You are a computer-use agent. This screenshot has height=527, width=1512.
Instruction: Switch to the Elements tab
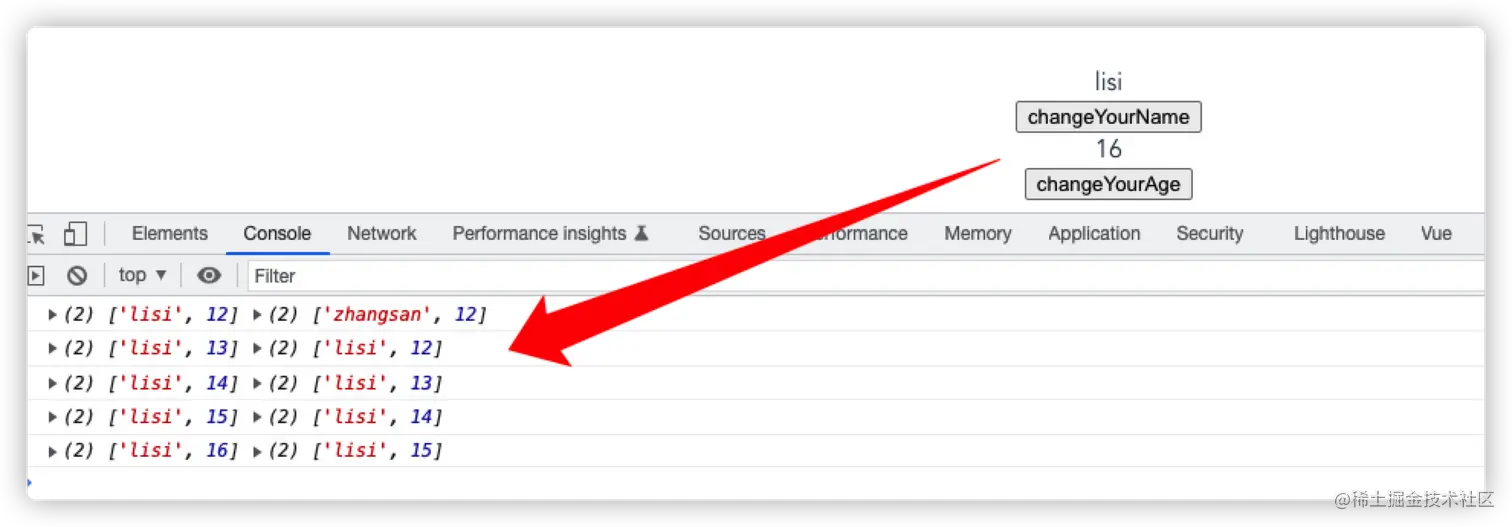pyautogui.click(x=170, y=233)
